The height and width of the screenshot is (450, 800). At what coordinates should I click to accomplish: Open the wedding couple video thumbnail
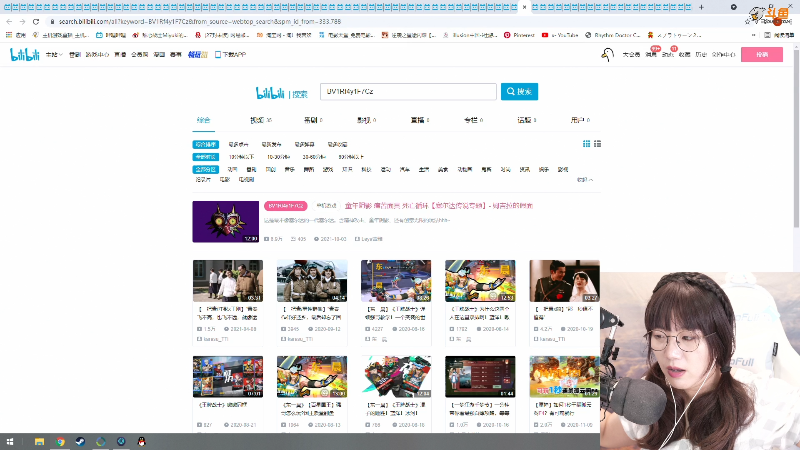pos(564,281)
